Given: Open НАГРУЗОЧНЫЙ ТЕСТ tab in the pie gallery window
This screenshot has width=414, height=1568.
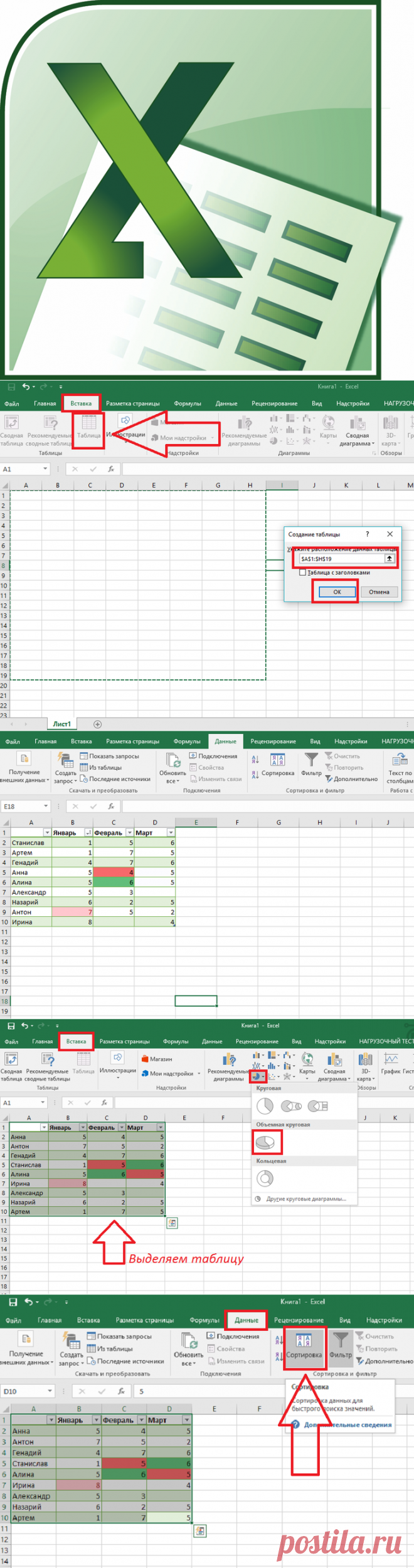Looking at the screenshot, I should pos(385,1041).
